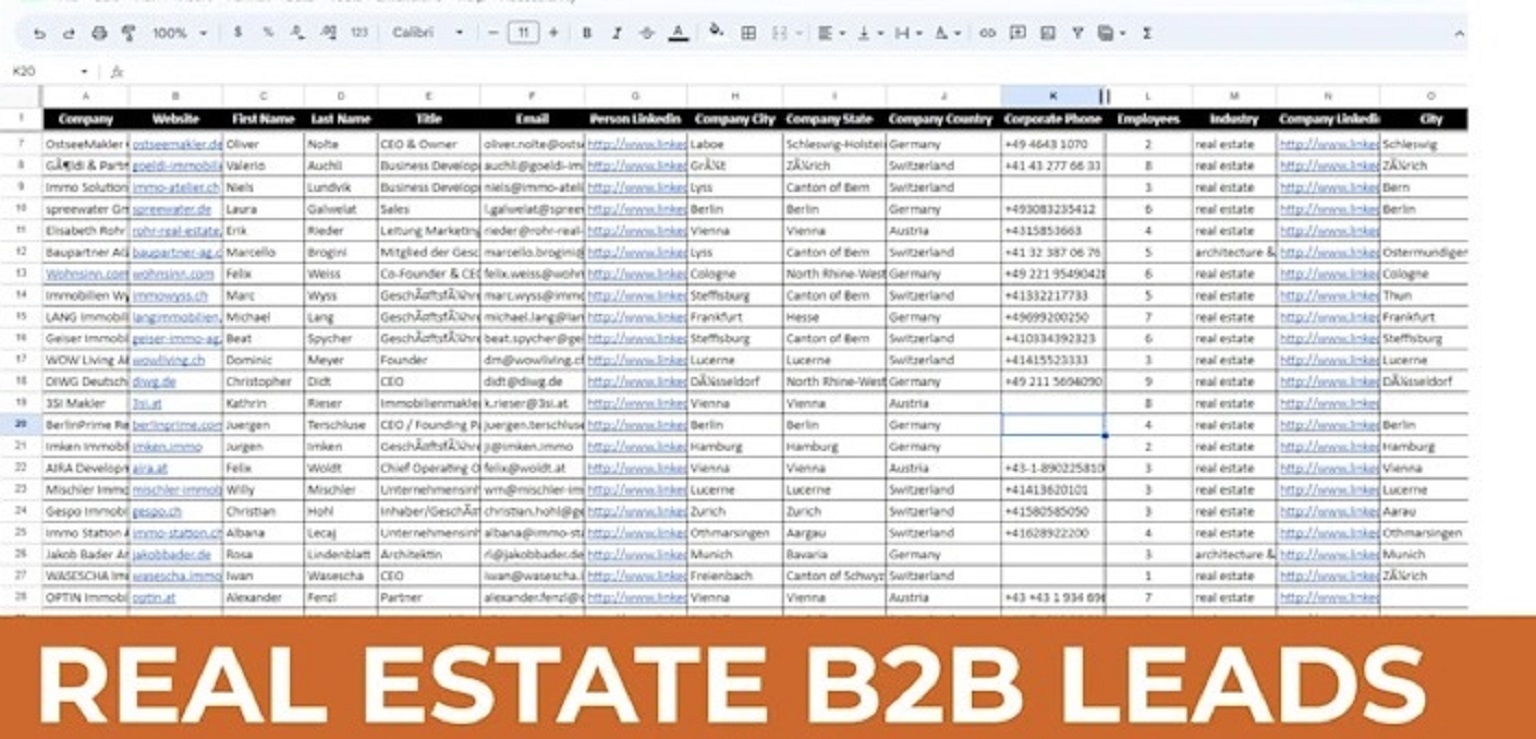This screenshot has height=739, width=1536.
Task: Select the Industry header cell
Action: tap(1234, 119)
